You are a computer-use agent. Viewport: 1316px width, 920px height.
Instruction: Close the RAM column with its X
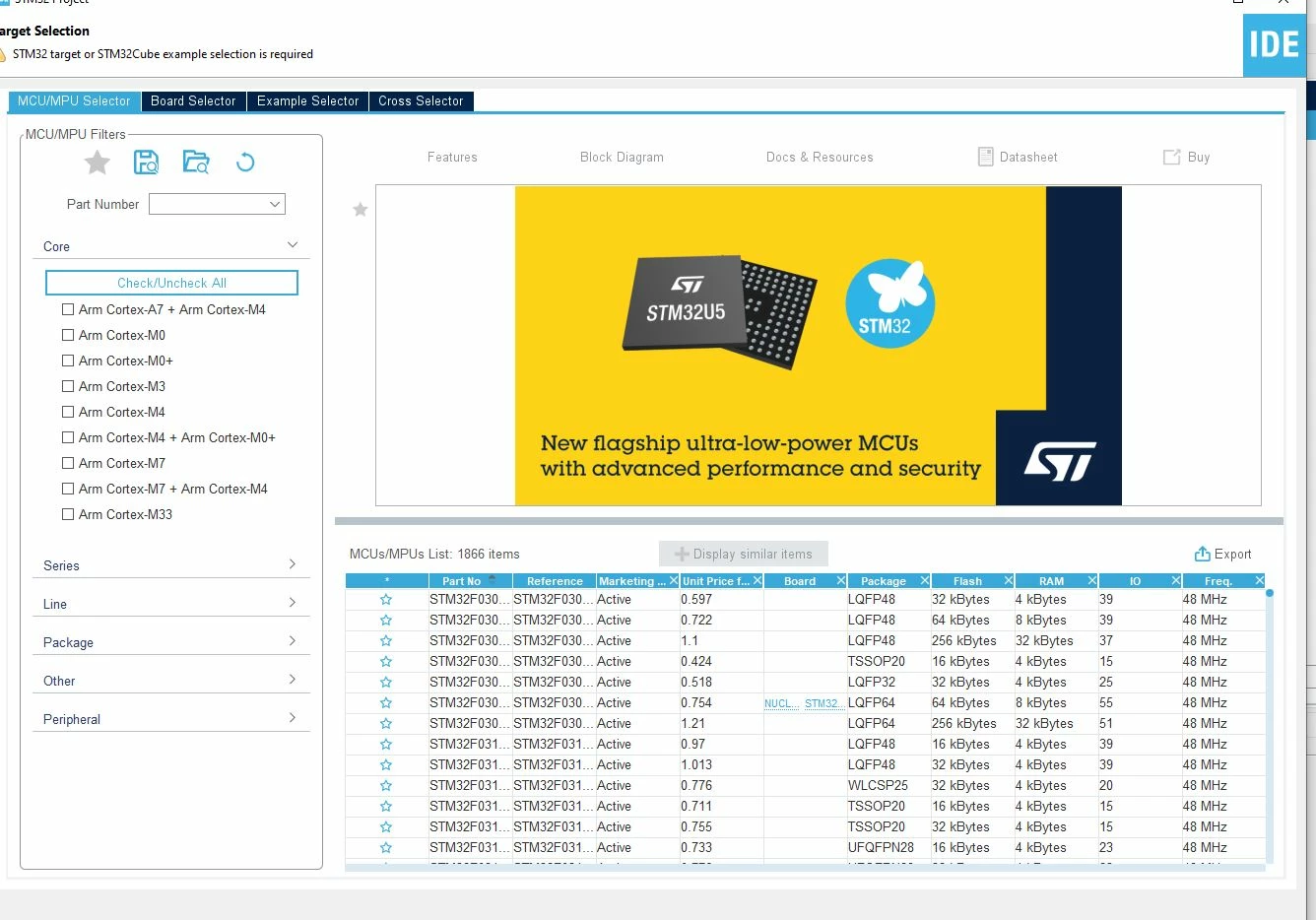(1092, 581)
